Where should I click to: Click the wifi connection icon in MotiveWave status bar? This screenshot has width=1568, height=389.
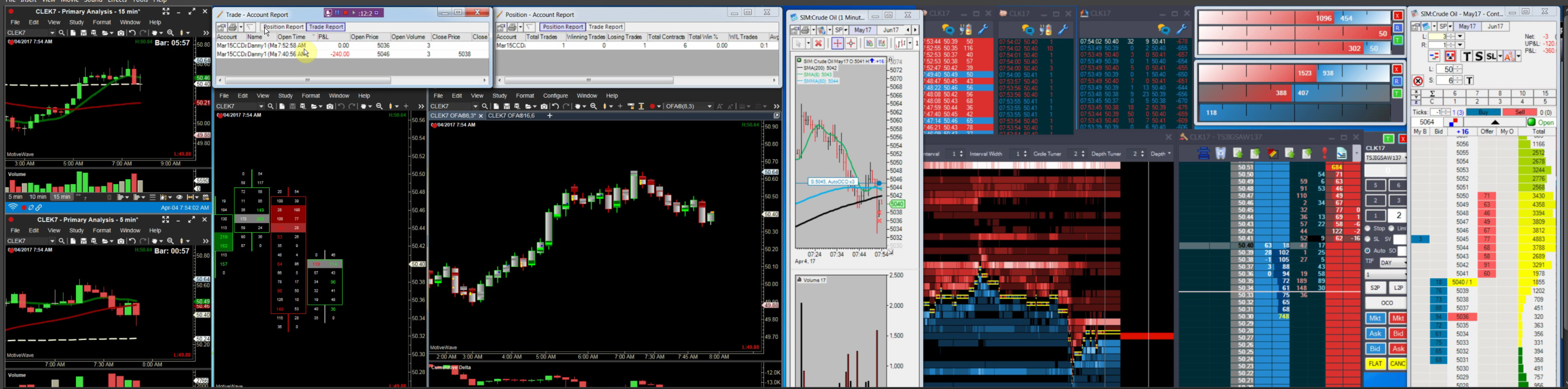(13, 208)
